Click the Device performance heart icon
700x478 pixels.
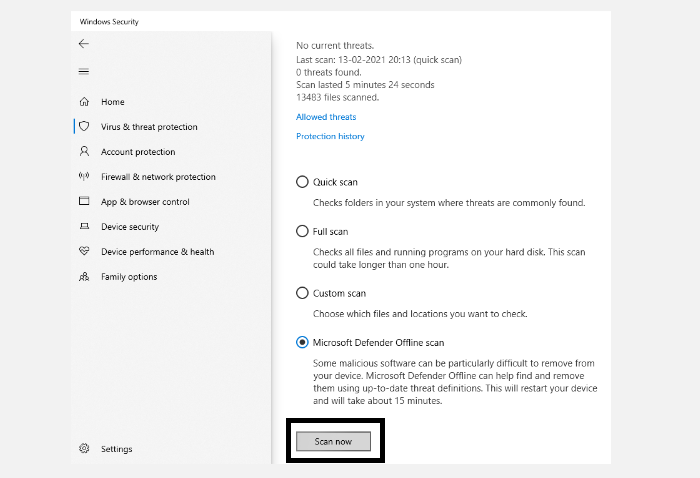click(x=84, y=251)
